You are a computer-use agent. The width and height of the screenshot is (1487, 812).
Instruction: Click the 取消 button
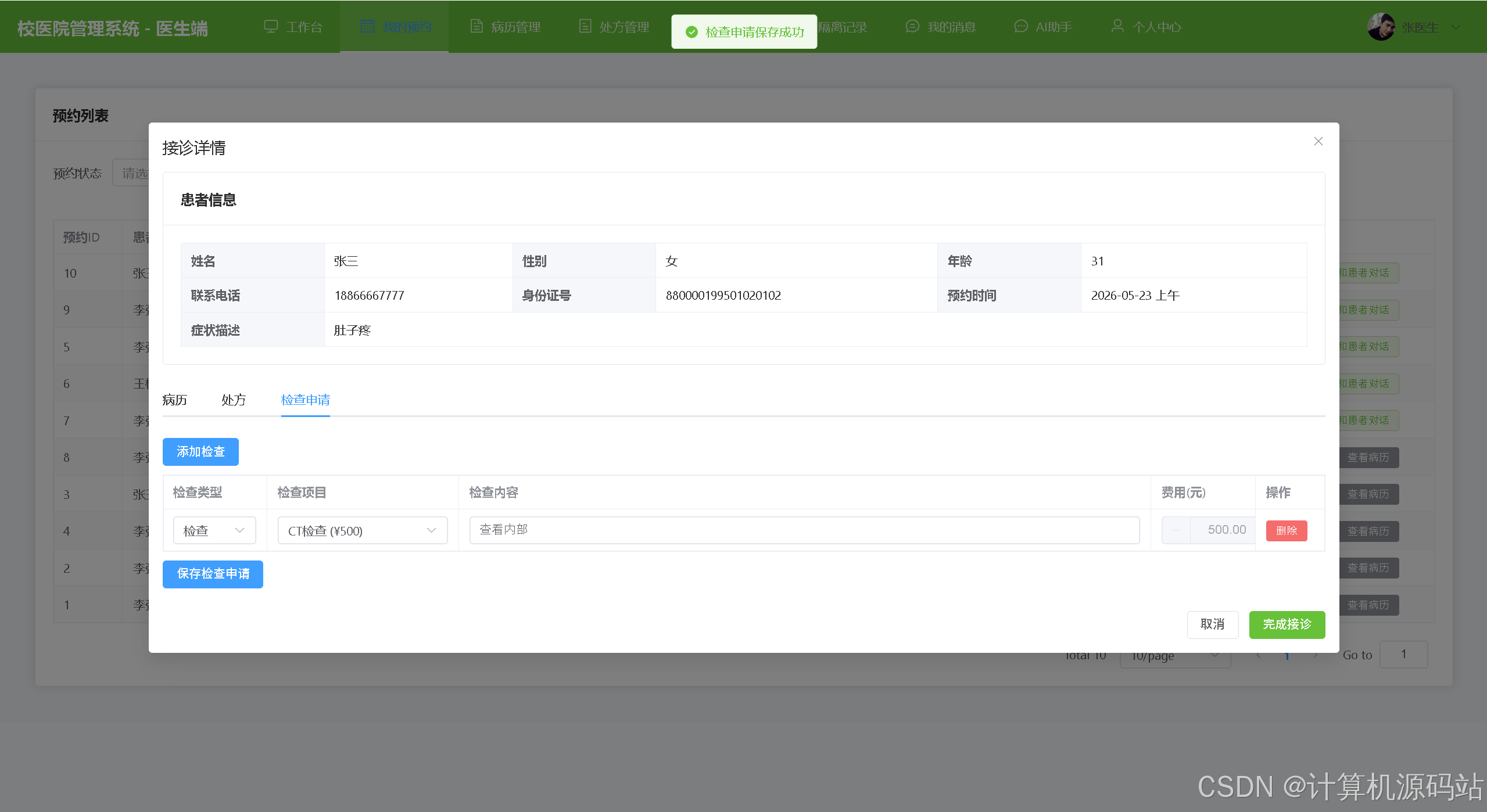pyautogui.click(x=1213, y=624)
